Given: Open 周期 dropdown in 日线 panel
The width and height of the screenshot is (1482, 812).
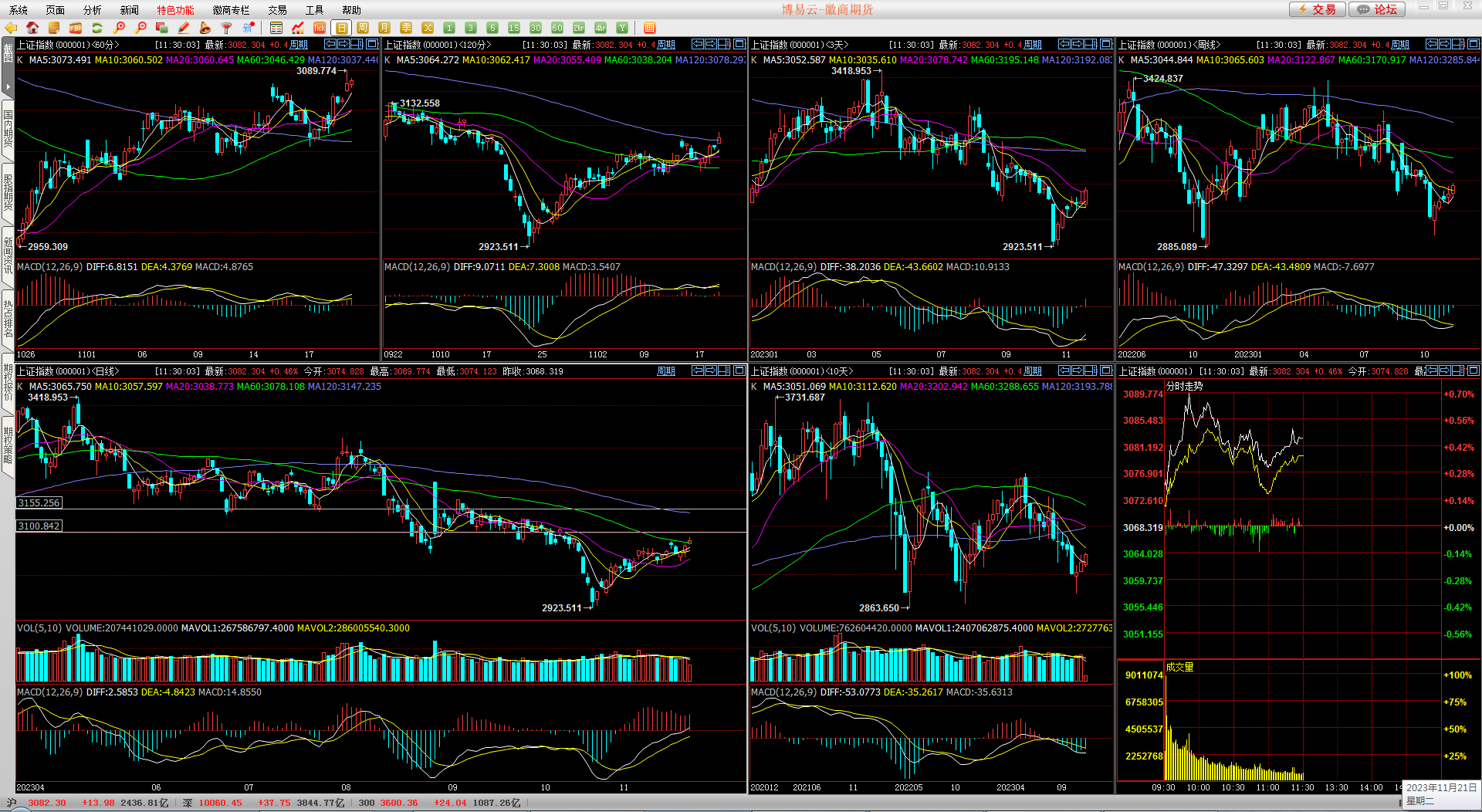Looking at the screenshot, I should (x=666, y=371).
